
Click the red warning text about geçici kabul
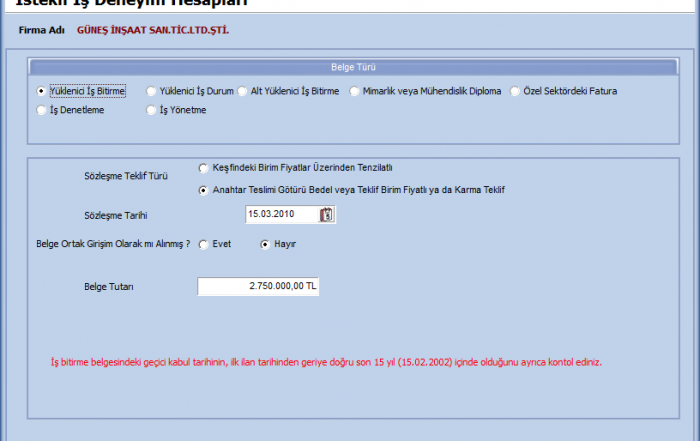click(x=326, y=361)
